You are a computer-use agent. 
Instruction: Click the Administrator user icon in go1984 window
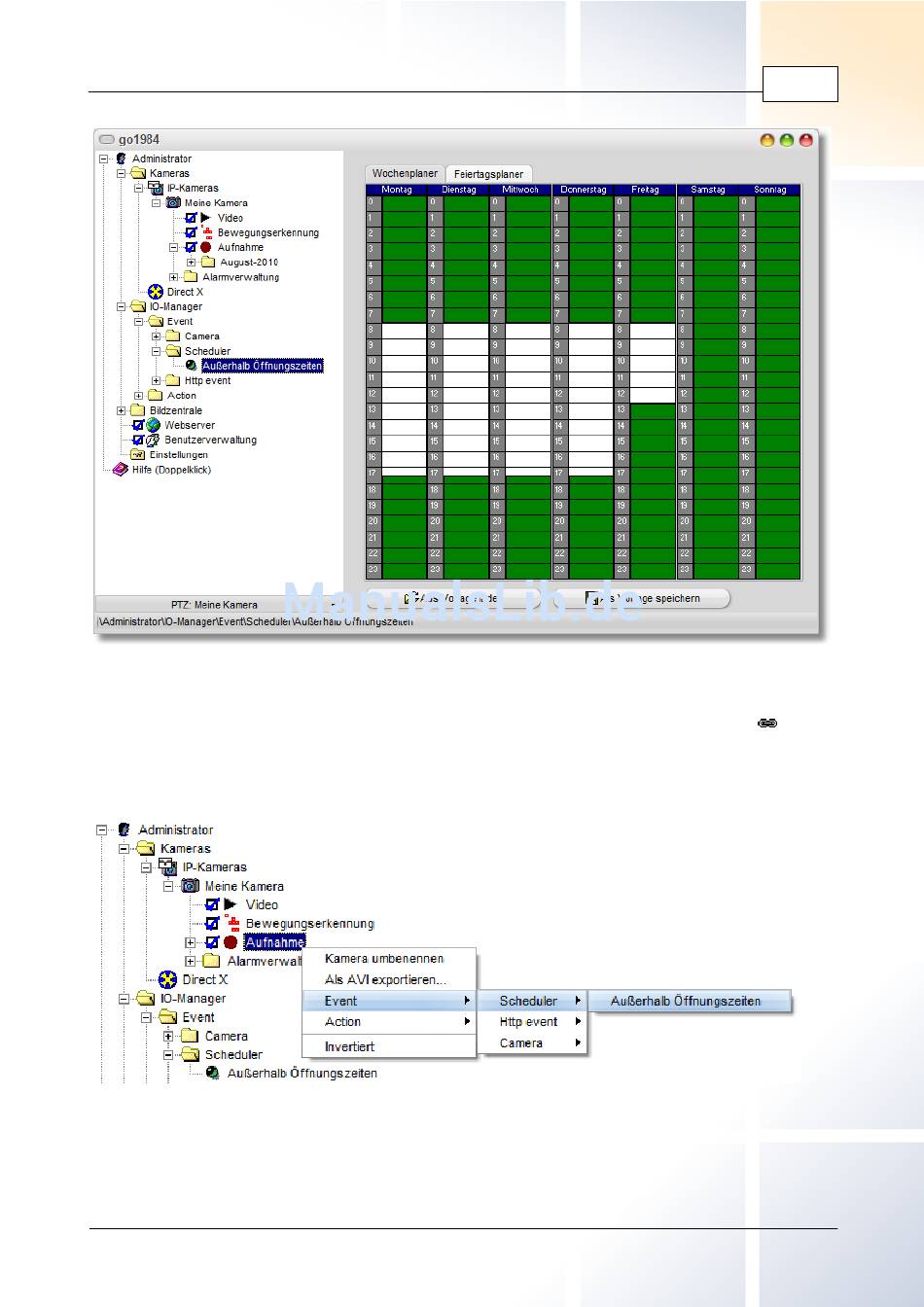122,159
